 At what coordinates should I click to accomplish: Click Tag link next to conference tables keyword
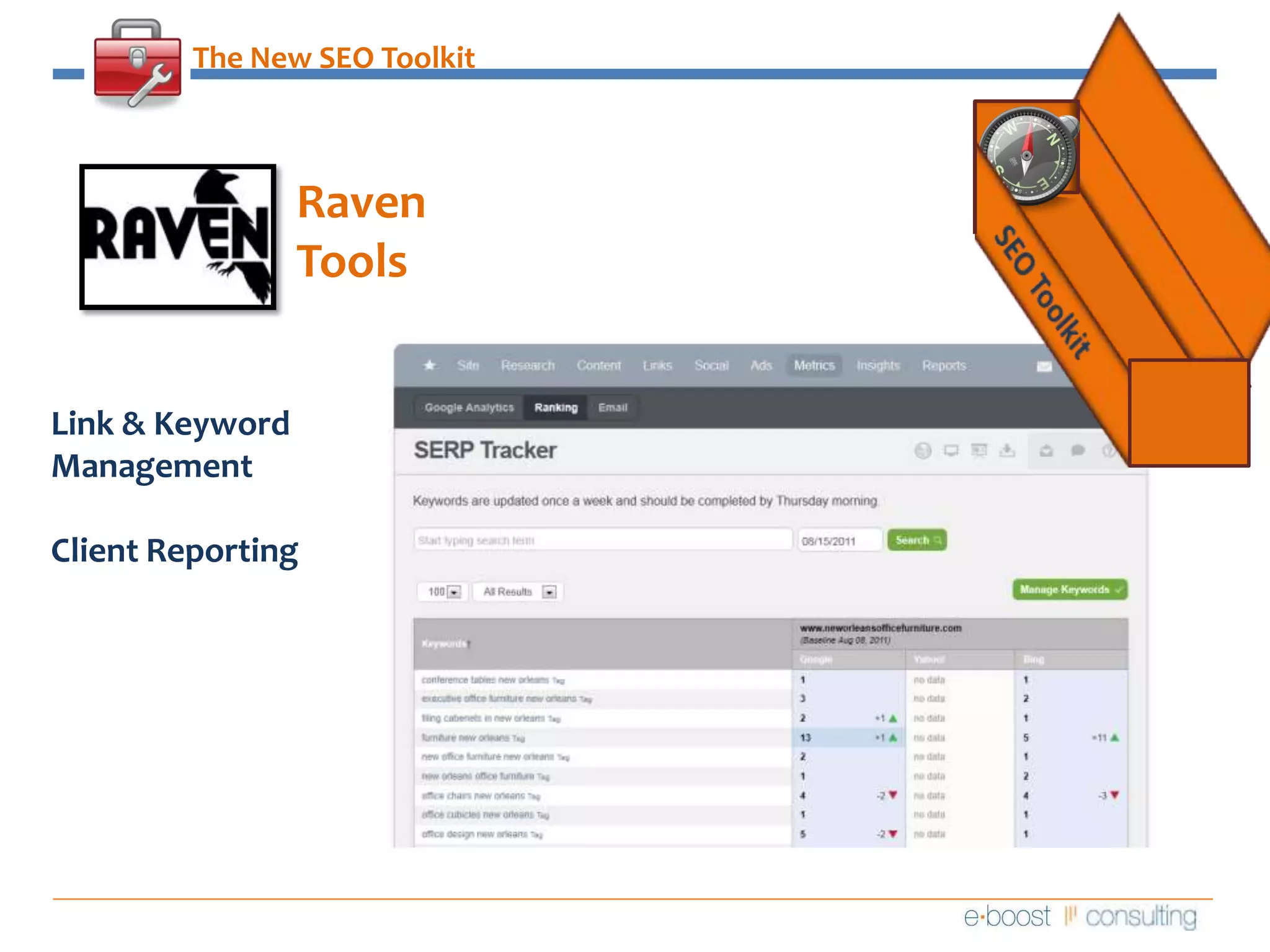(x=559, y=681)
